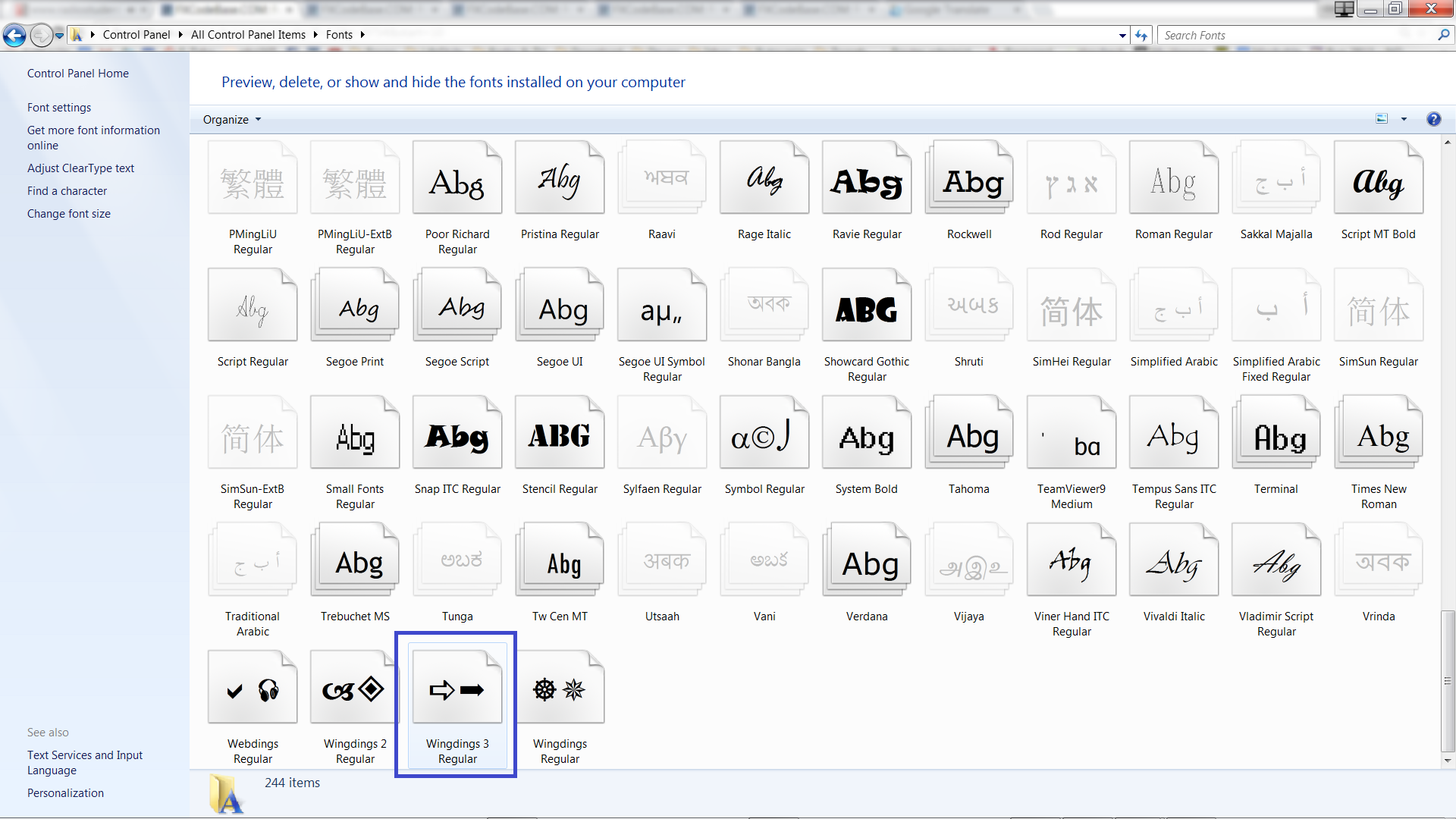Select the Trebuchet MS font icon
Screen dimensions: 1456x819
point(355,559)
